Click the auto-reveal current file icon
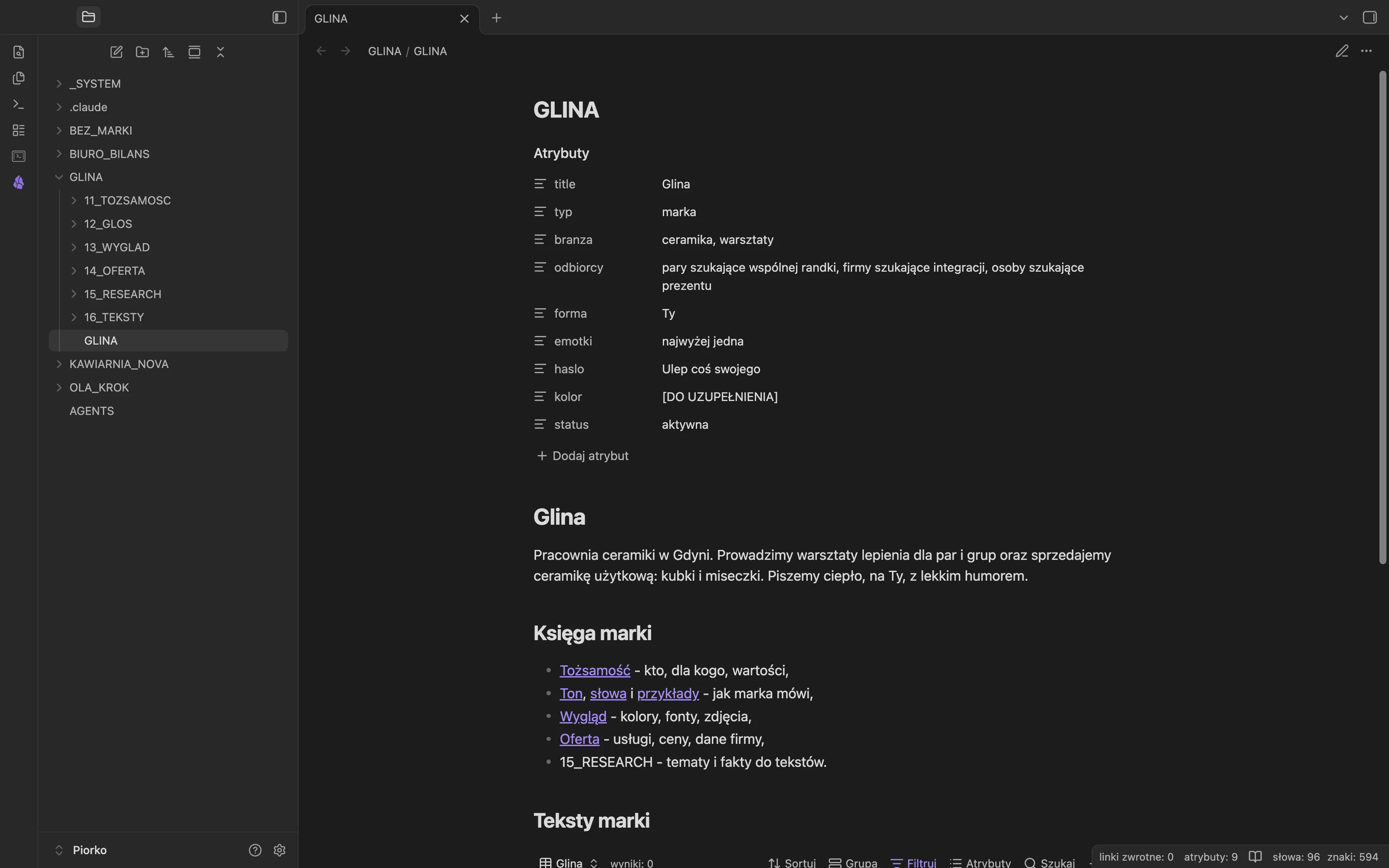Viewport: 1389px width, 868px height. click(194, 52)
